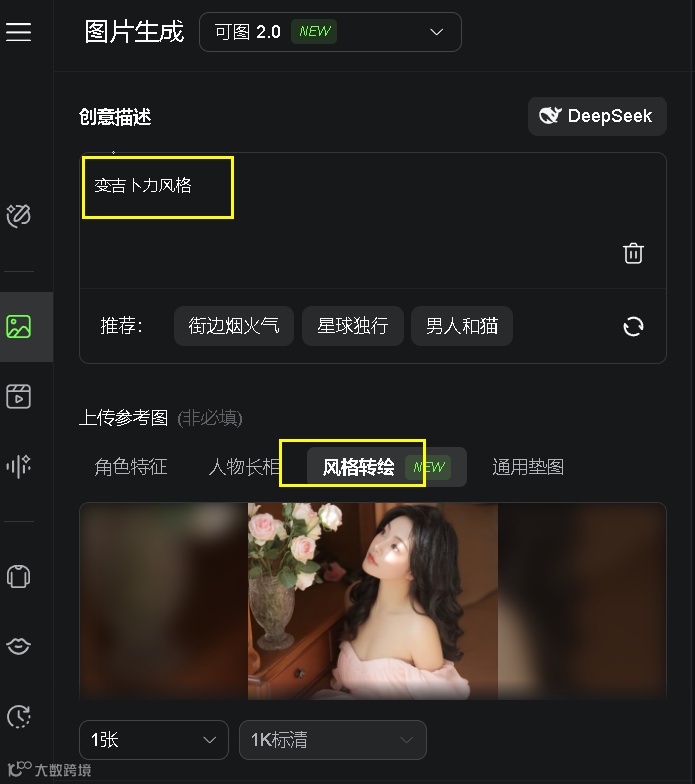Click the AI creative brush sidebar icon
The height and width of the screenshot is (784, 695).
(18, 216)
